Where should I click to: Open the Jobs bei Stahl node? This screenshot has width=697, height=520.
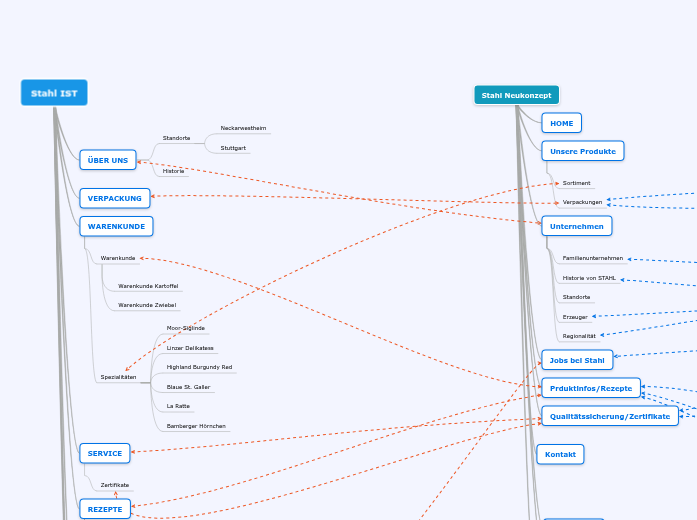[x=577, y=360]
